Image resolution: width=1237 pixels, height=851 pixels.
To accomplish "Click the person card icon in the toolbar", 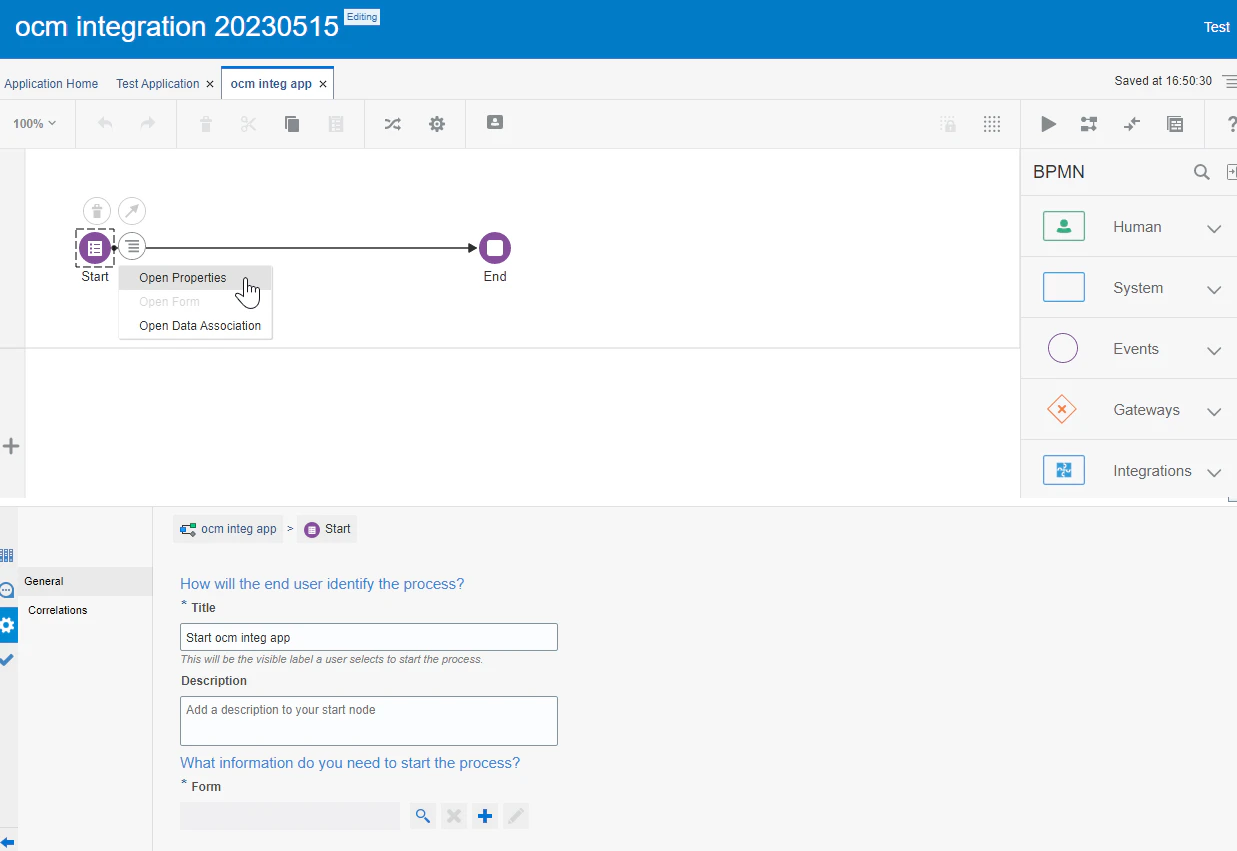I will pyautogui.click(x=495, y=122).
